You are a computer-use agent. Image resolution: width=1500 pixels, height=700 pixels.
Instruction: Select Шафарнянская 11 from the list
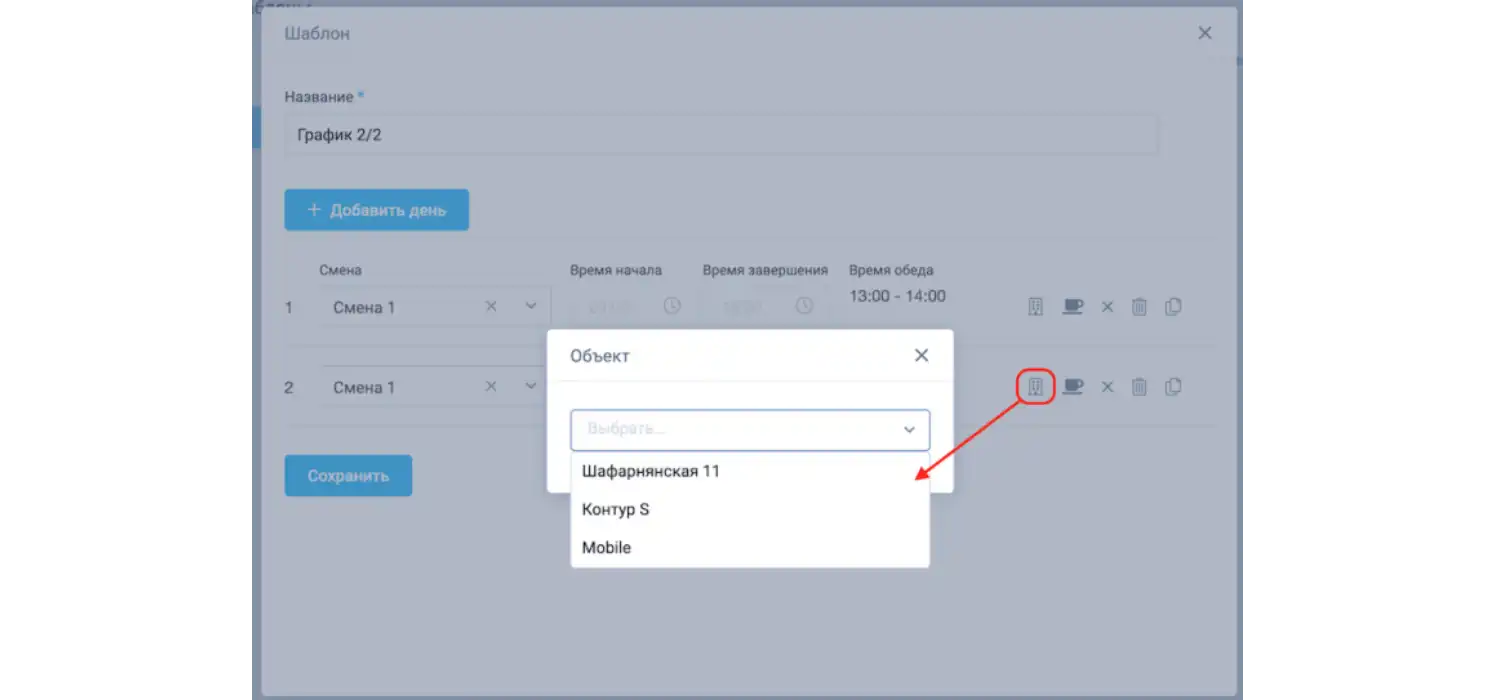coord(750,471)
